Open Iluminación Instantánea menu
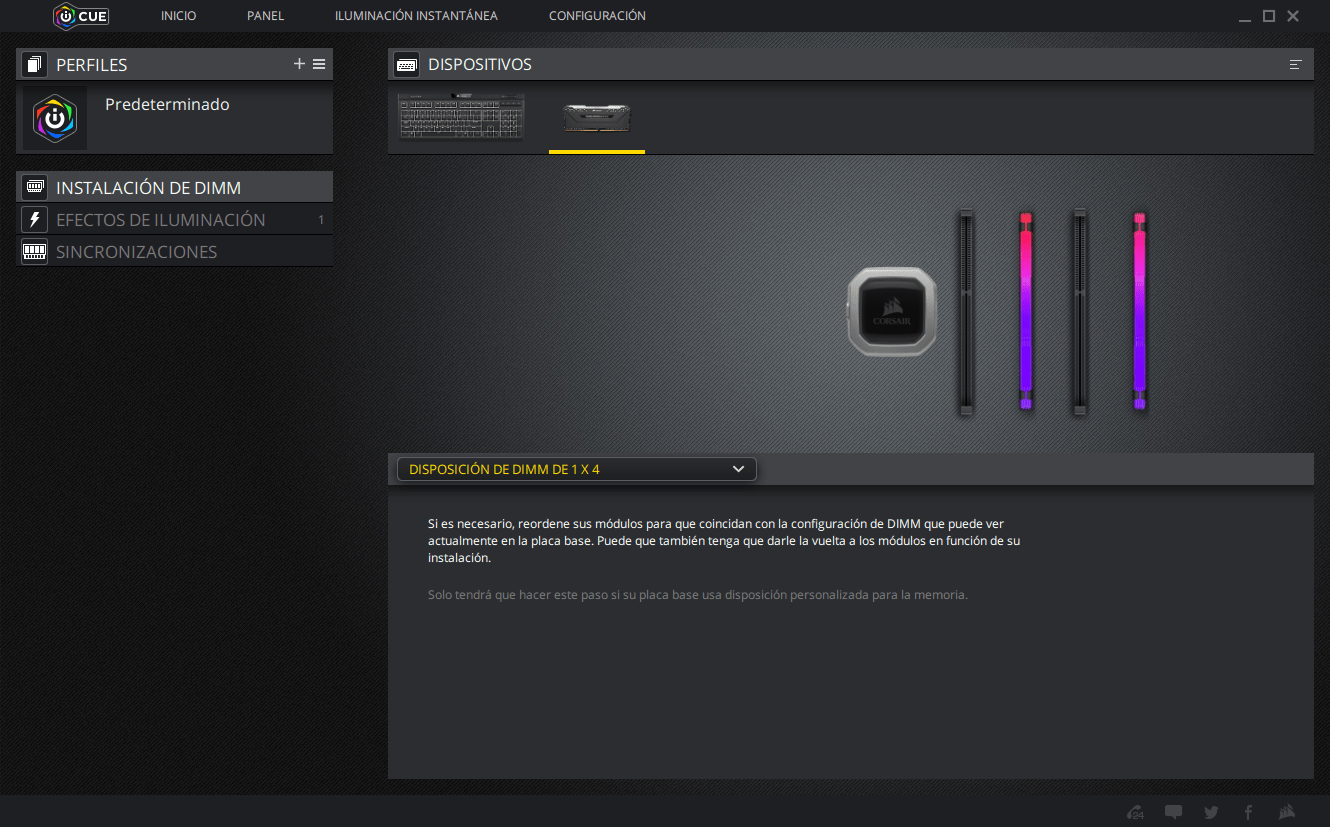Viewport: 1330px width, 827px height. point(416,16)
